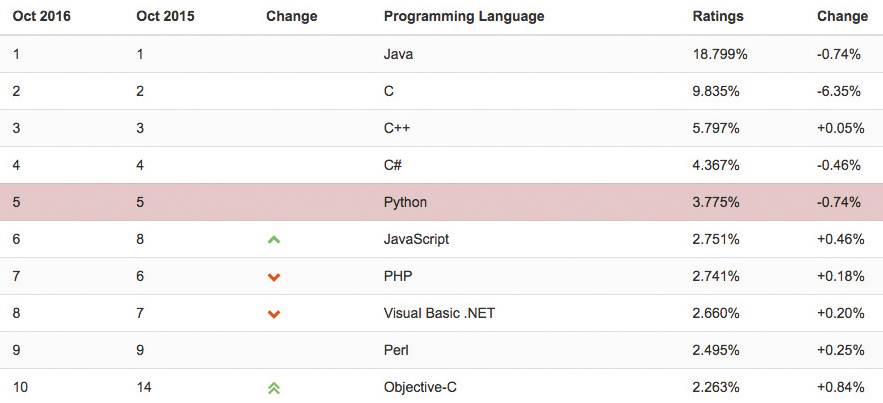This screenshot has height=403, width=883.
Task: Click the Oct 2016 column header
Action: 41,16
